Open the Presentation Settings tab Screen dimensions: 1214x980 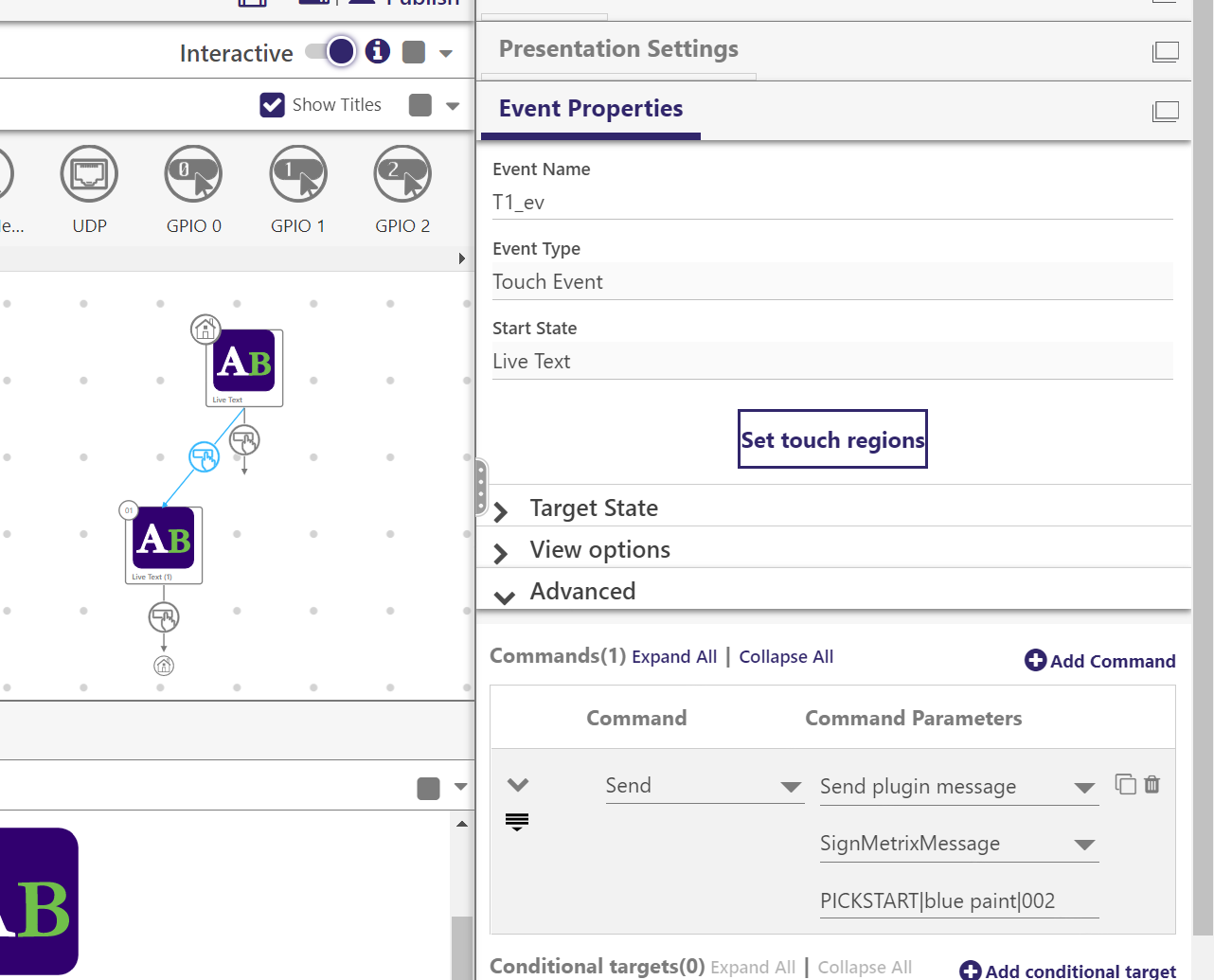click(x=618, y=49)
